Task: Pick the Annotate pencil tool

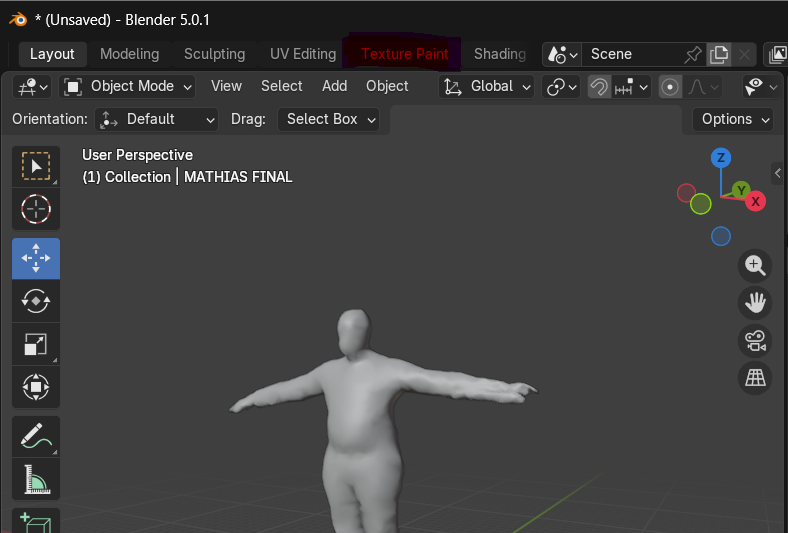Action: point(36,437)
